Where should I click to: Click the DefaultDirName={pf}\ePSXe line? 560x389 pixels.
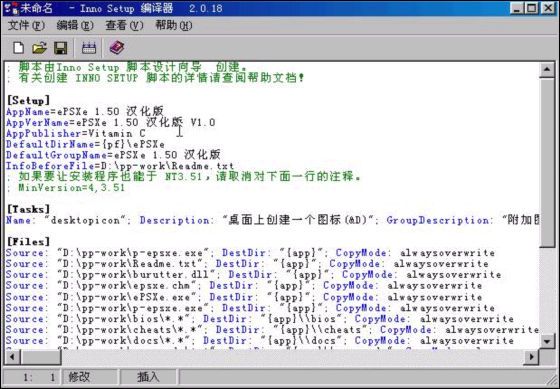tap(85, 144)
